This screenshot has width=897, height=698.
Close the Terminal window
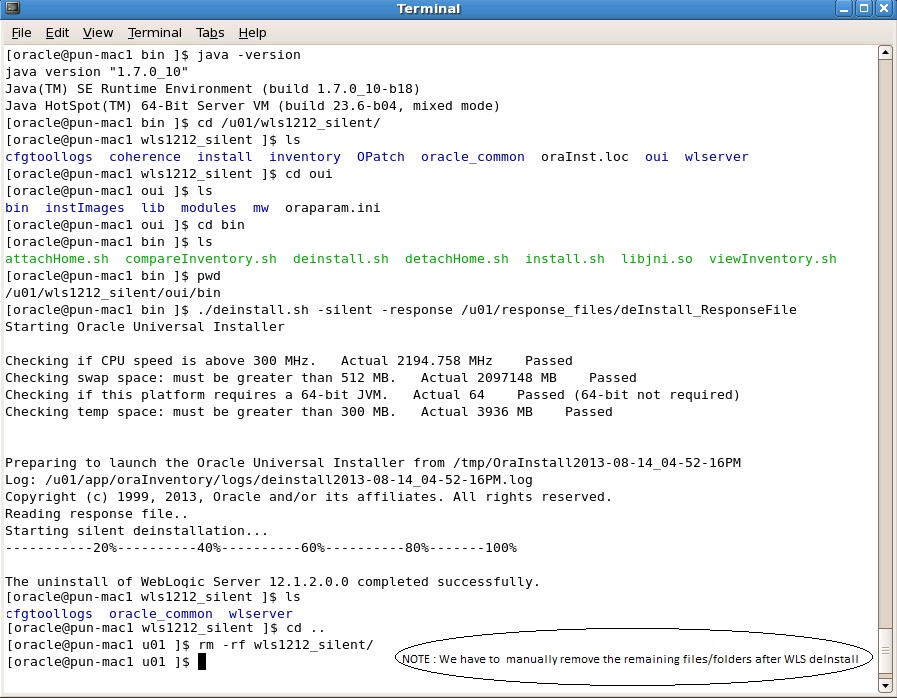884,9
